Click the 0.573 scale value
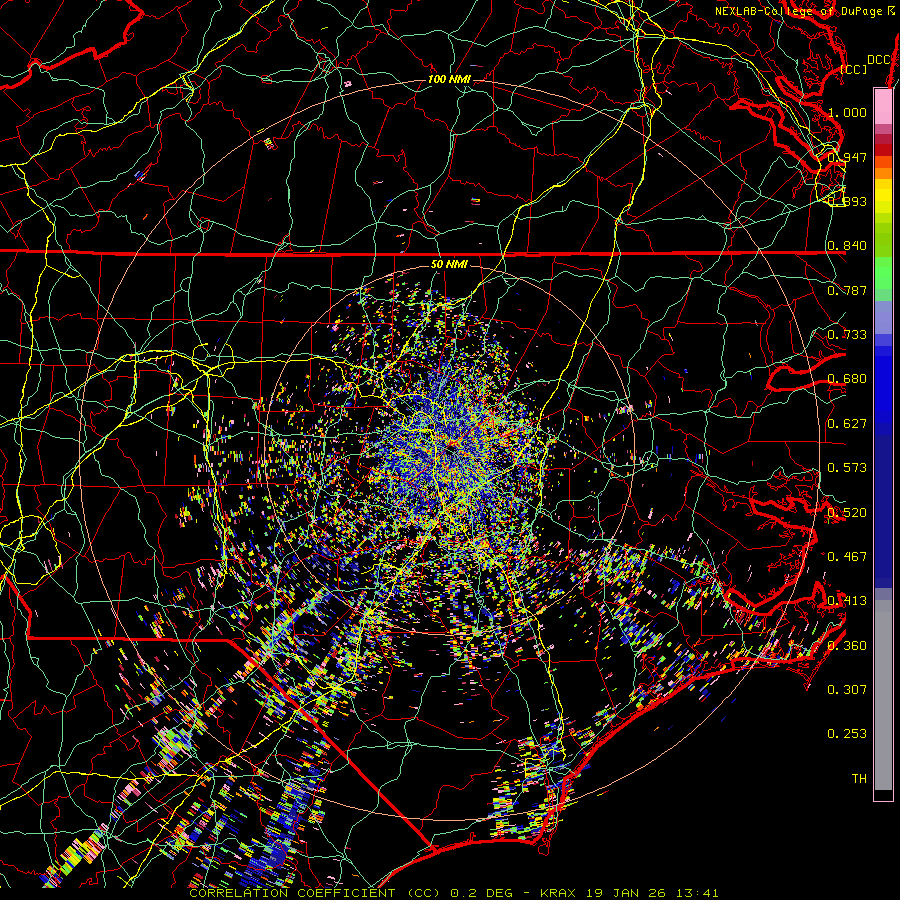 pos(847,468)
